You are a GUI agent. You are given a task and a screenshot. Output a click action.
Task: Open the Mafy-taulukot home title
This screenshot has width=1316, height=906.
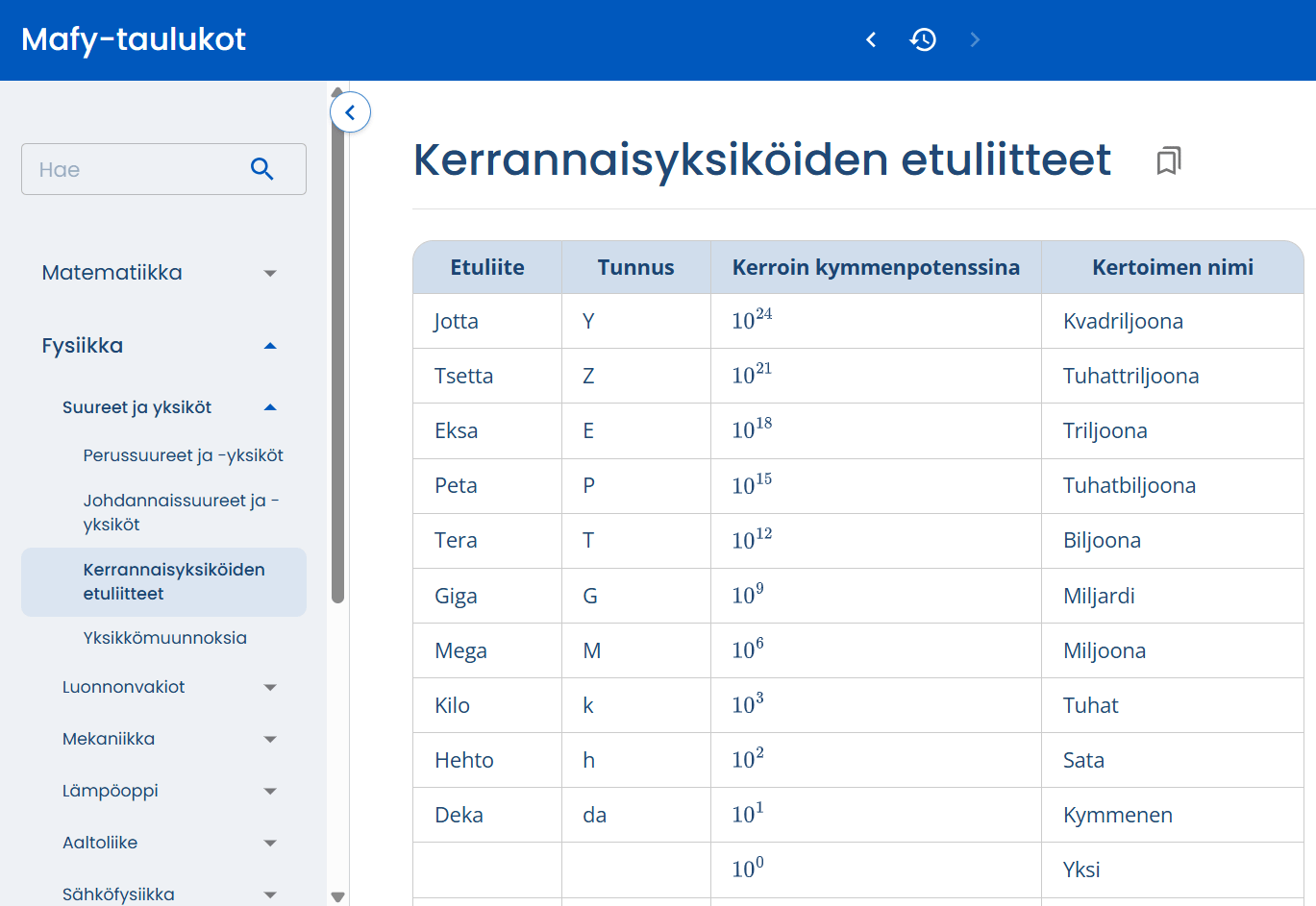134,39
